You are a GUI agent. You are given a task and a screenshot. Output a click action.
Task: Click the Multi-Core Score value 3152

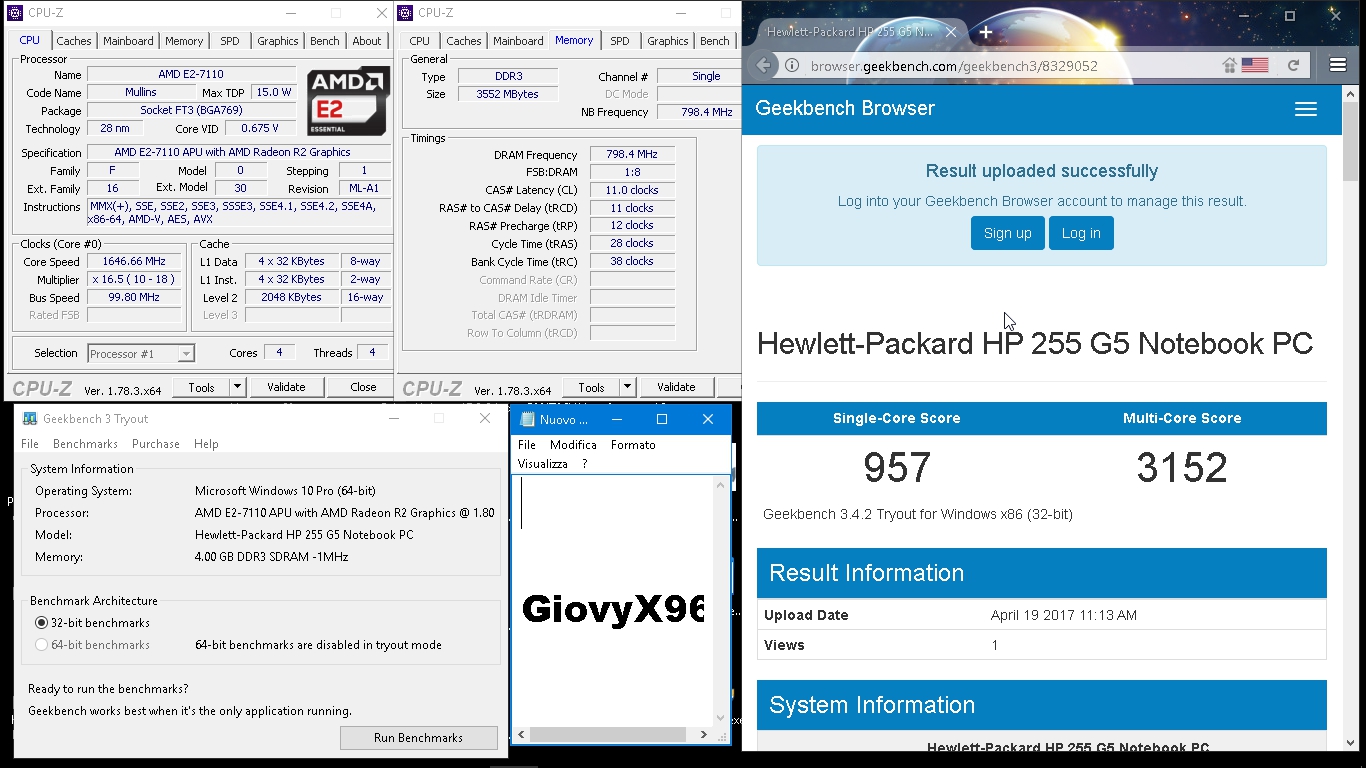coord(1182,468)
